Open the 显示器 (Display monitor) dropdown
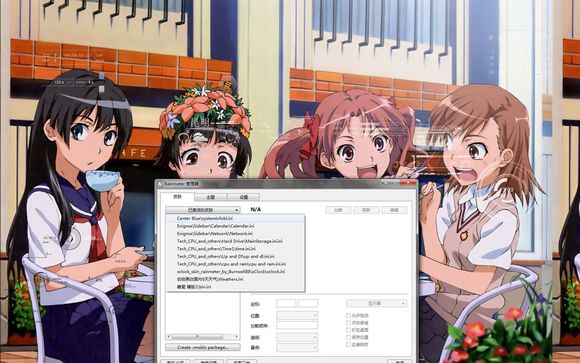 tap(377, 303)
